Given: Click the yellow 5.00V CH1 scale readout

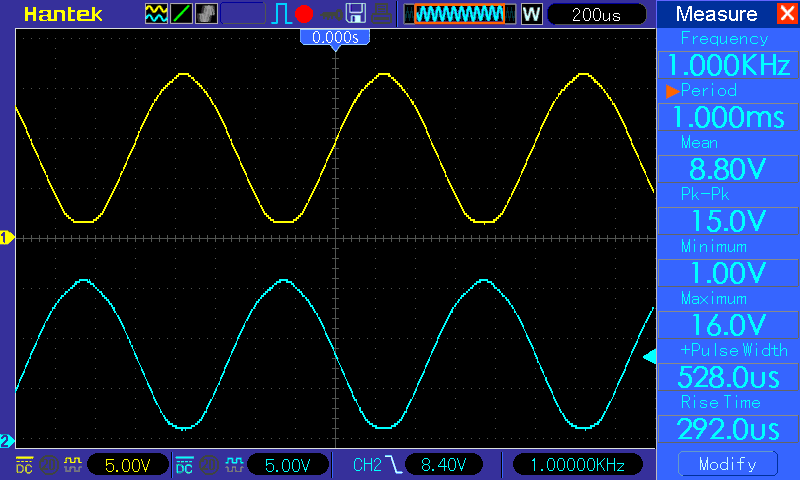Looking at the screenshot, I should point(128,465).
